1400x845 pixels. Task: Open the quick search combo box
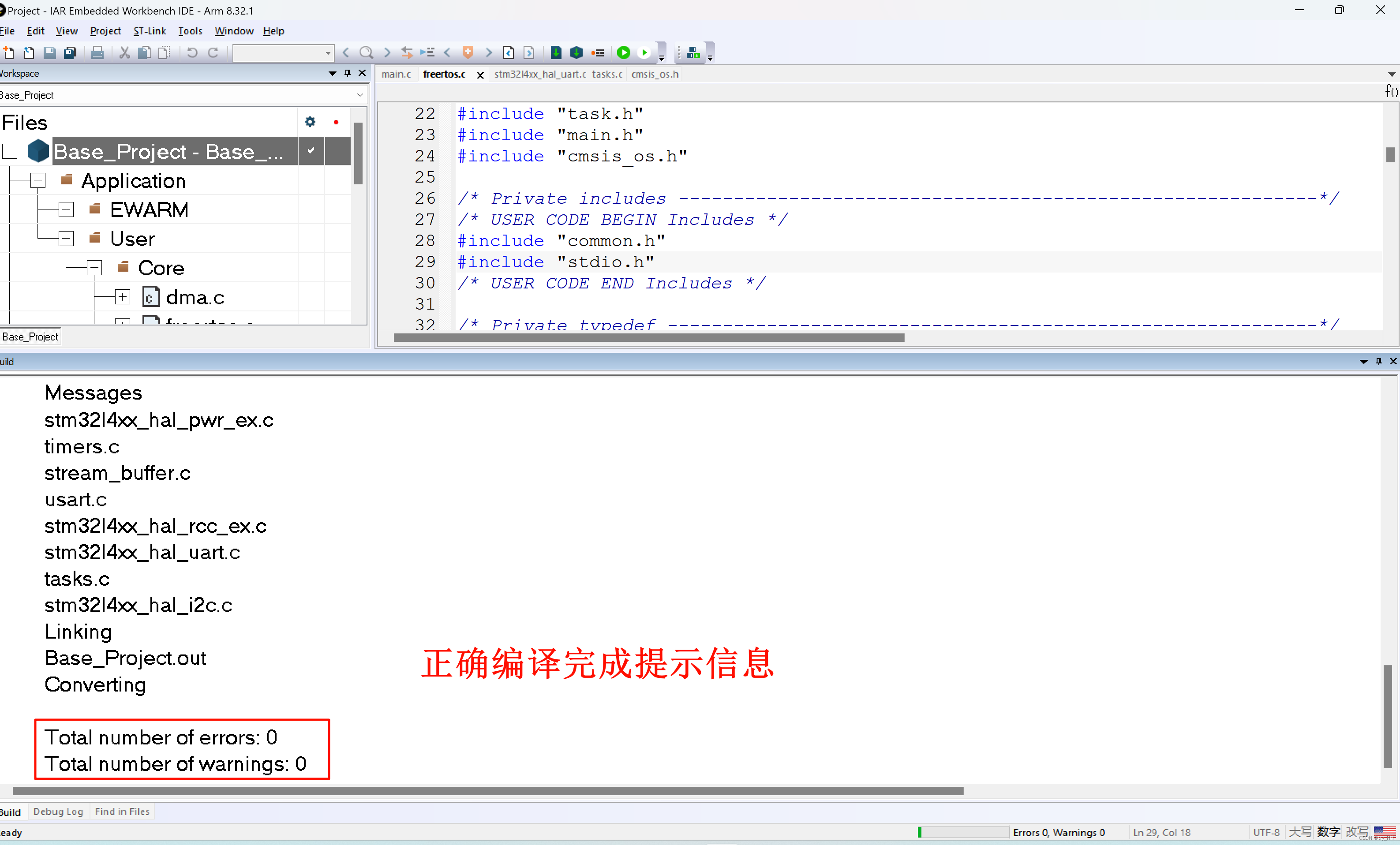(x=283, y=53)
